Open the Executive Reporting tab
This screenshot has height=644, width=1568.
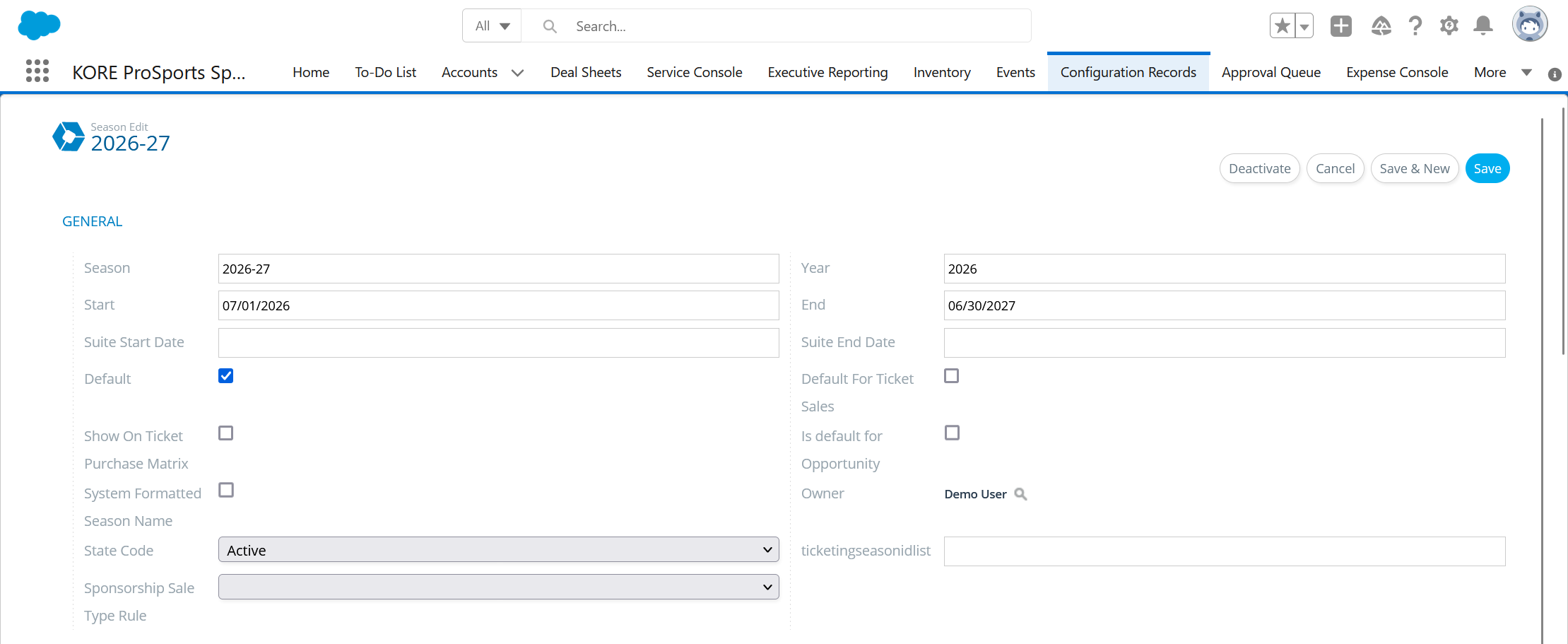pos(827,72)
